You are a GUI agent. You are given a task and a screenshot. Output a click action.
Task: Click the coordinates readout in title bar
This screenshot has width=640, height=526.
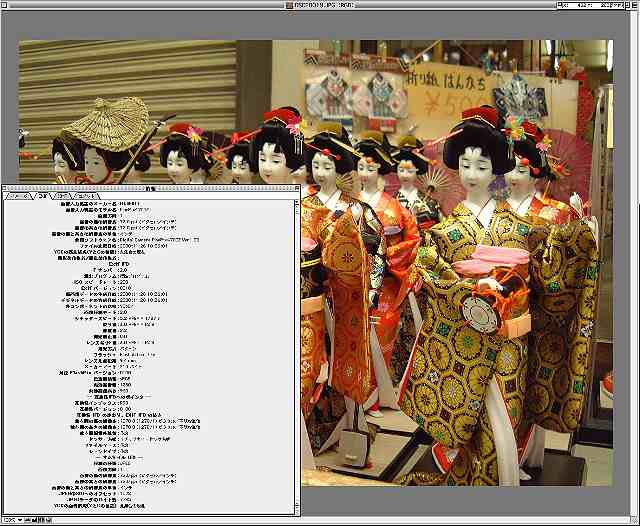pos(593,5)
